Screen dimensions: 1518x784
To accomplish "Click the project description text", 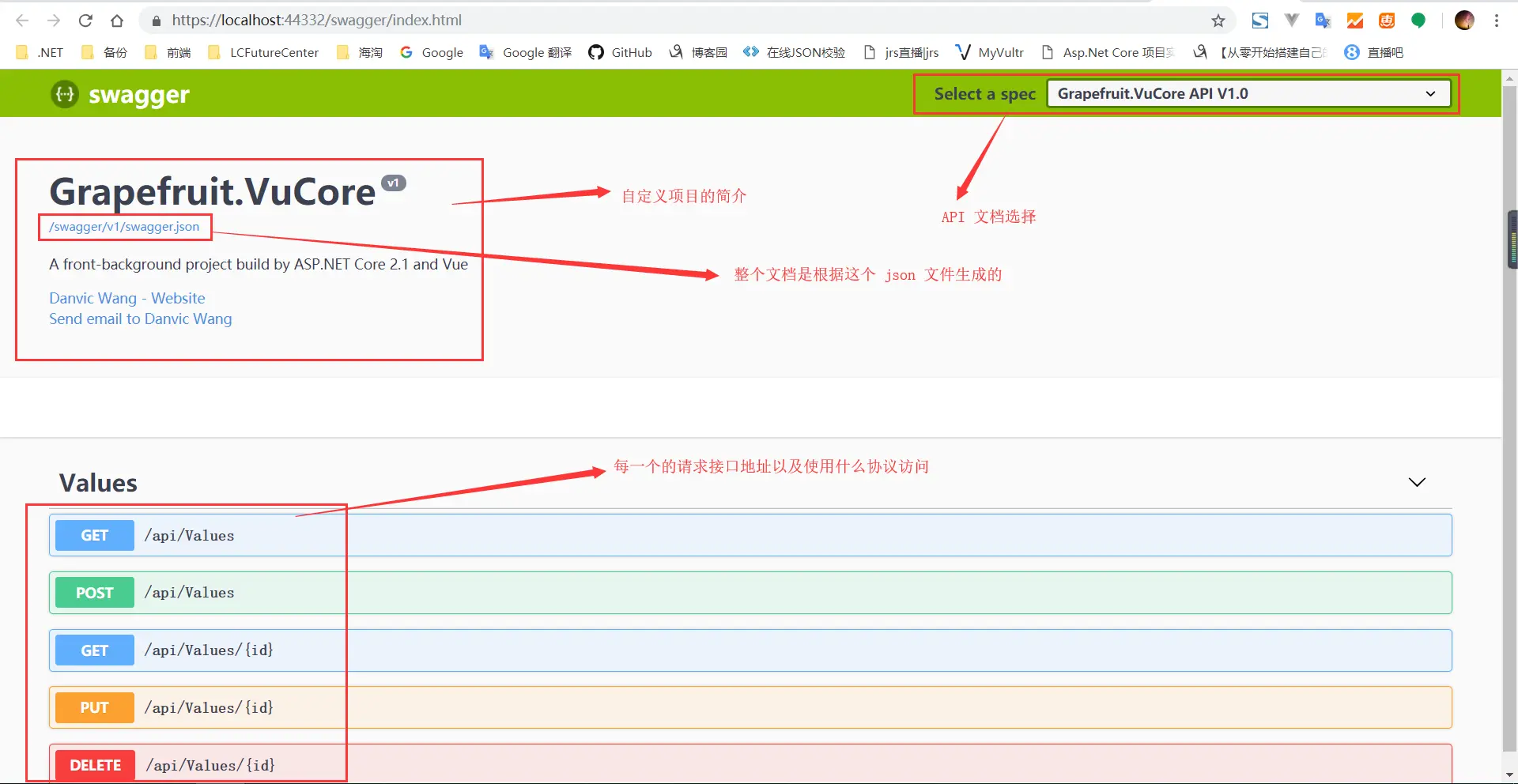I will 259,264.
